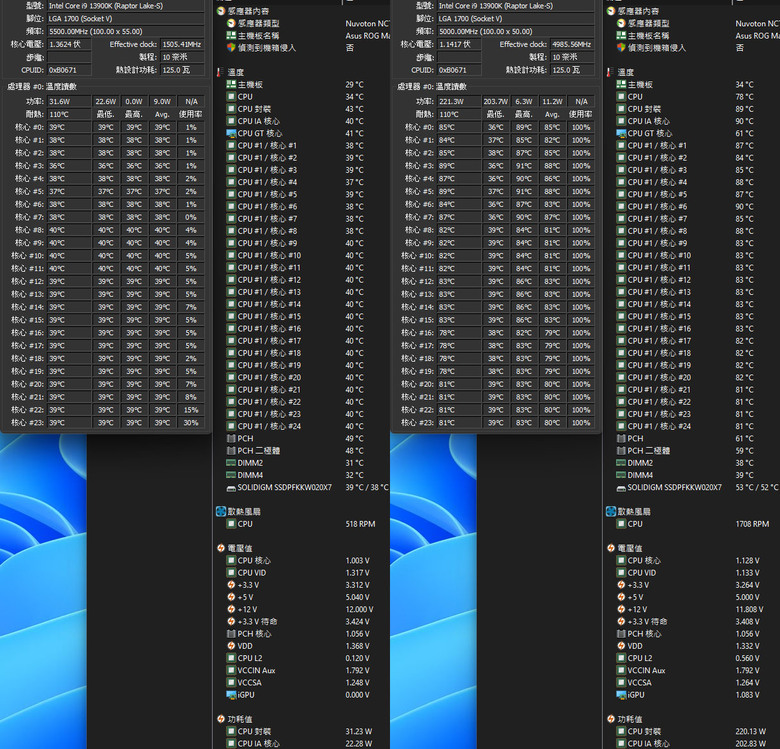Viewport: 780px width, 749px height.
Task: Click the VDD icon showing 1.332 V
Action: click(621, 646)
